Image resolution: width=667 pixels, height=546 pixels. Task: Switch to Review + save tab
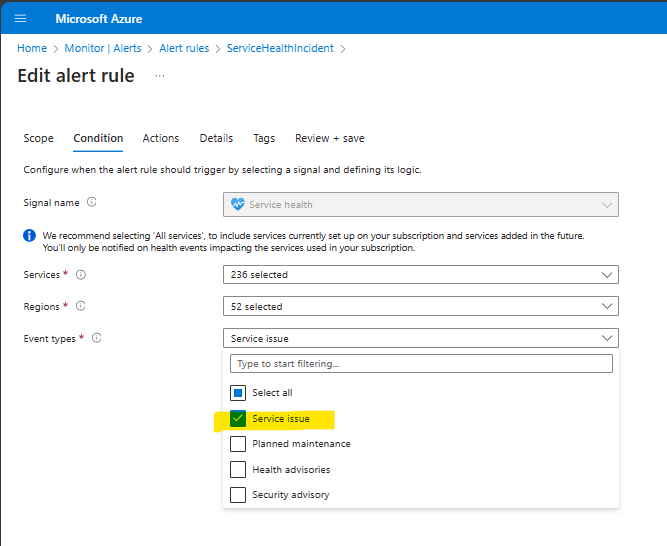[330, 138]
